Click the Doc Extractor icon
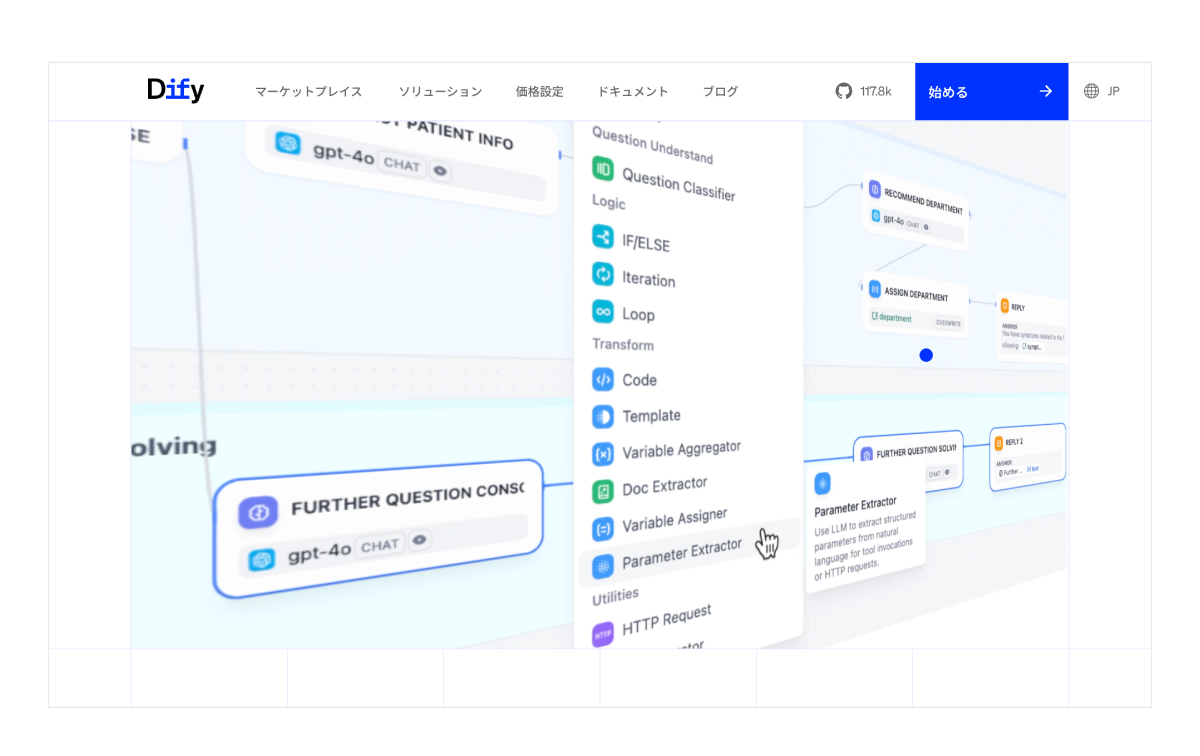 click(603, 491)
